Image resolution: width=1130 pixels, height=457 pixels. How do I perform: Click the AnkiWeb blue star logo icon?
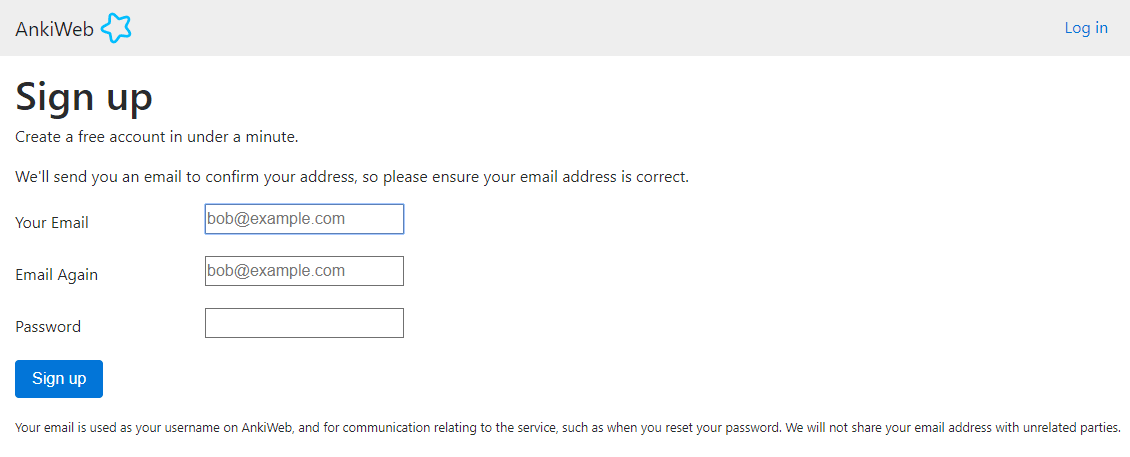pos(116,28)
